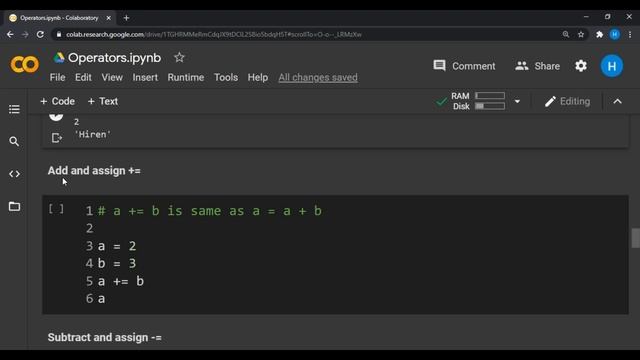The width and height of the screenshot is (640, 360).
Task: Open RAM and Disk resource indicator
Action: (x=478, y=101)
